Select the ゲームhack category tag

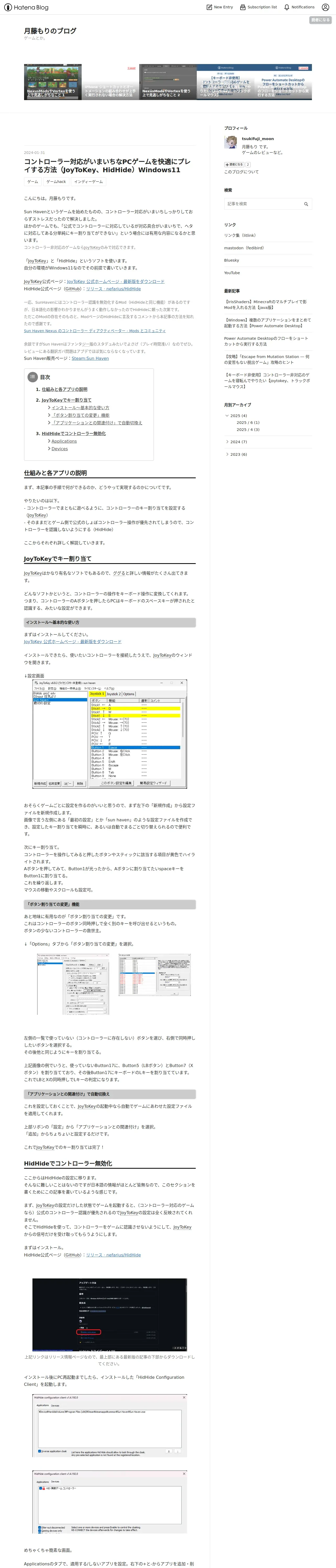[x=56, y=182]
